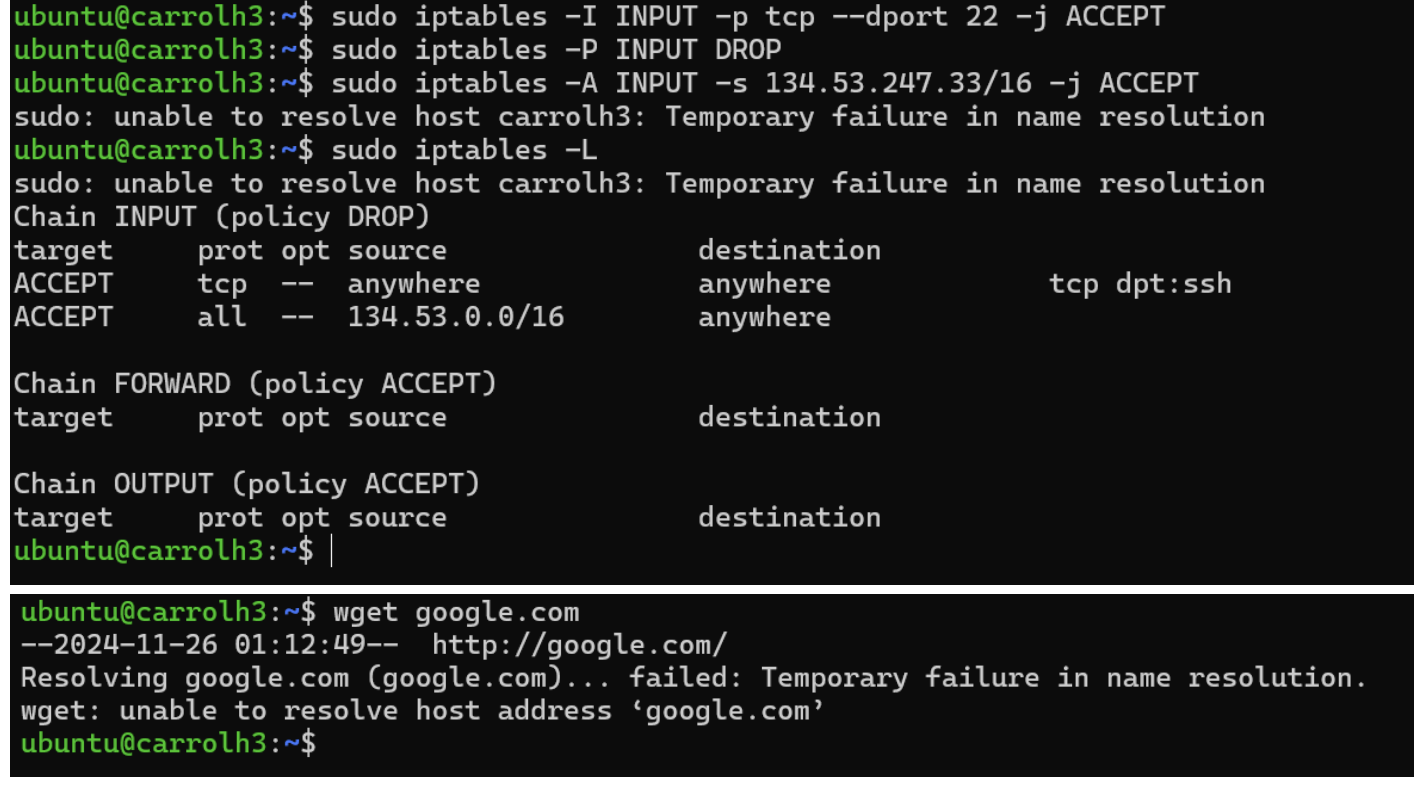Click the 'Resolving google.com' failure line
1424x788 pixels.
click(693, 678)
